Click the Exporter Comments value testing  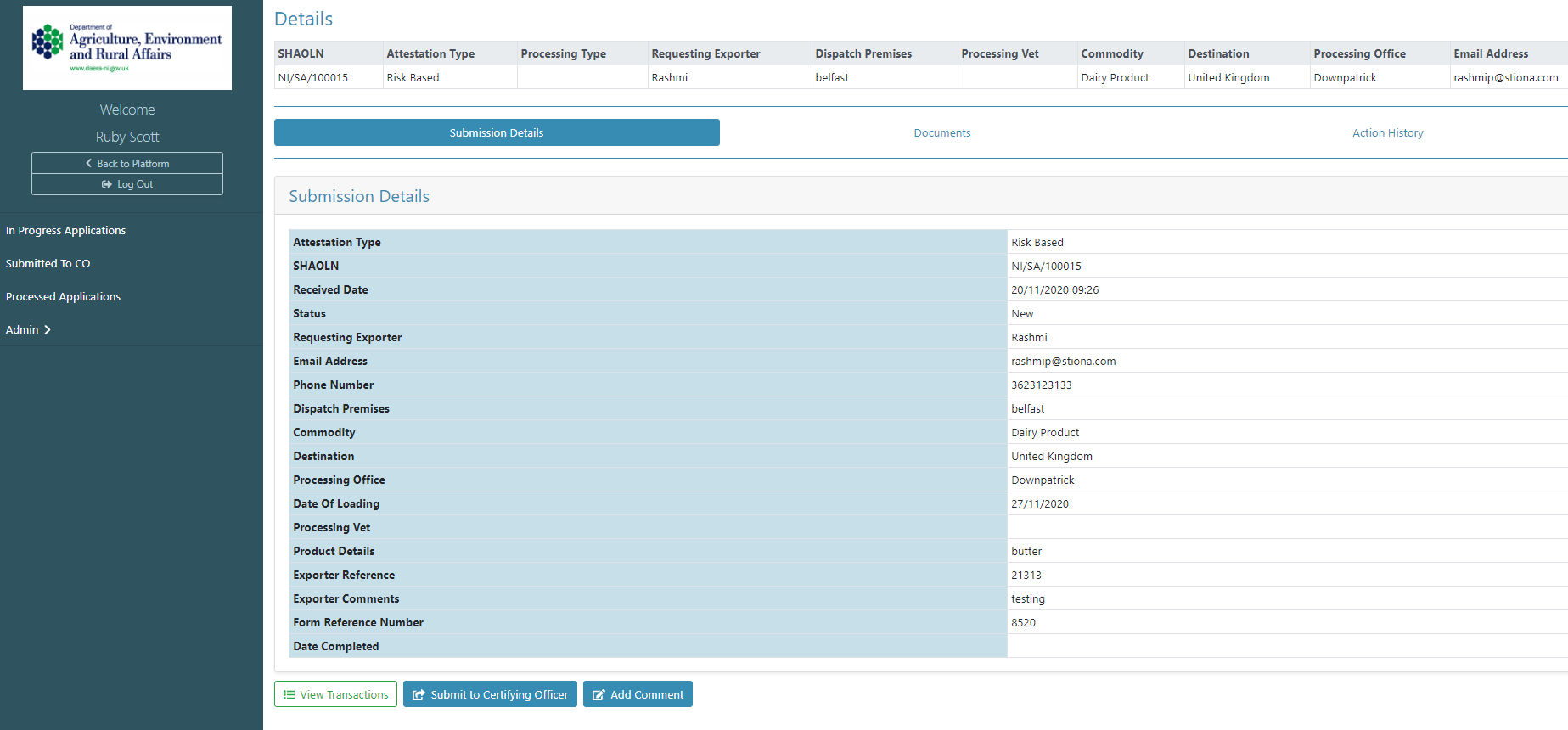tap(1028, 598)
